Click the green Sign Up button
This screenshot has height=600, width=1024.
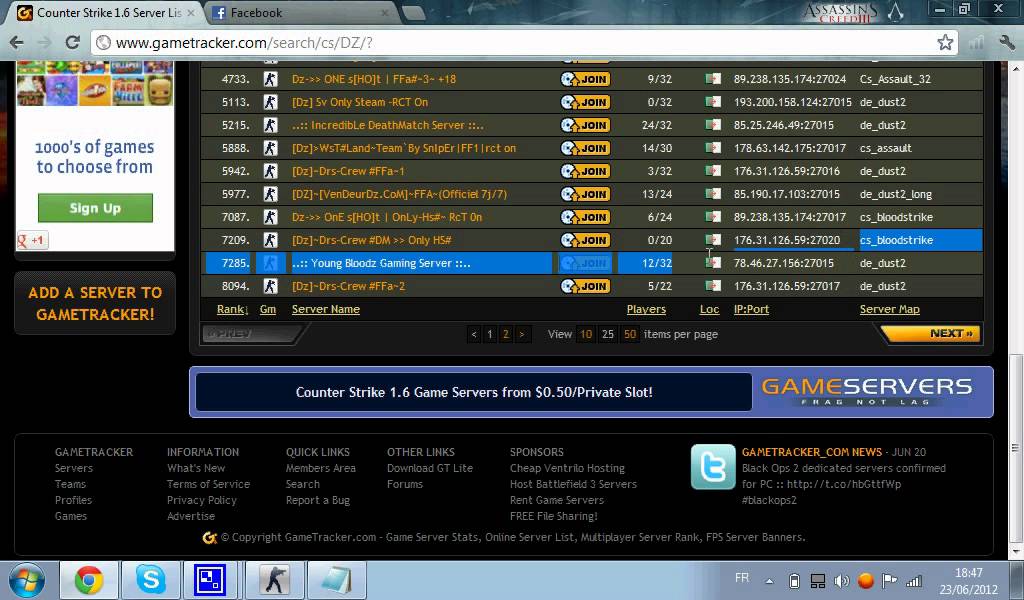[x=95, y=208]
